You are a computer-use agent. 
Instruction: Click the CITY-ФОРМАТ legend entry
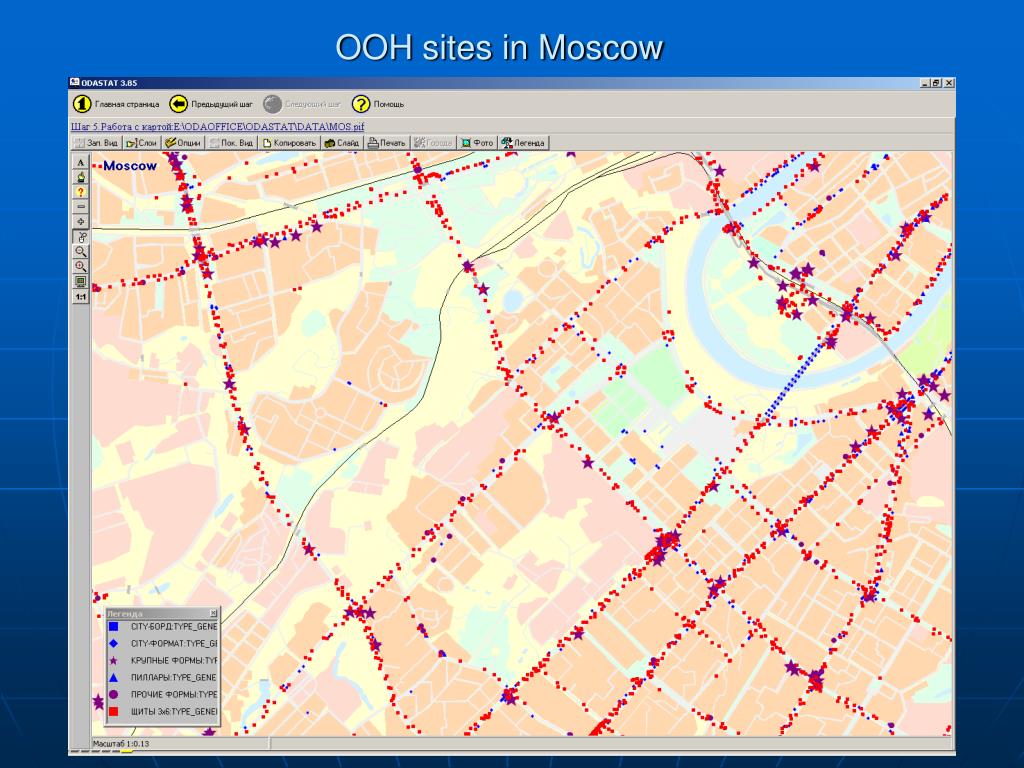174,643
